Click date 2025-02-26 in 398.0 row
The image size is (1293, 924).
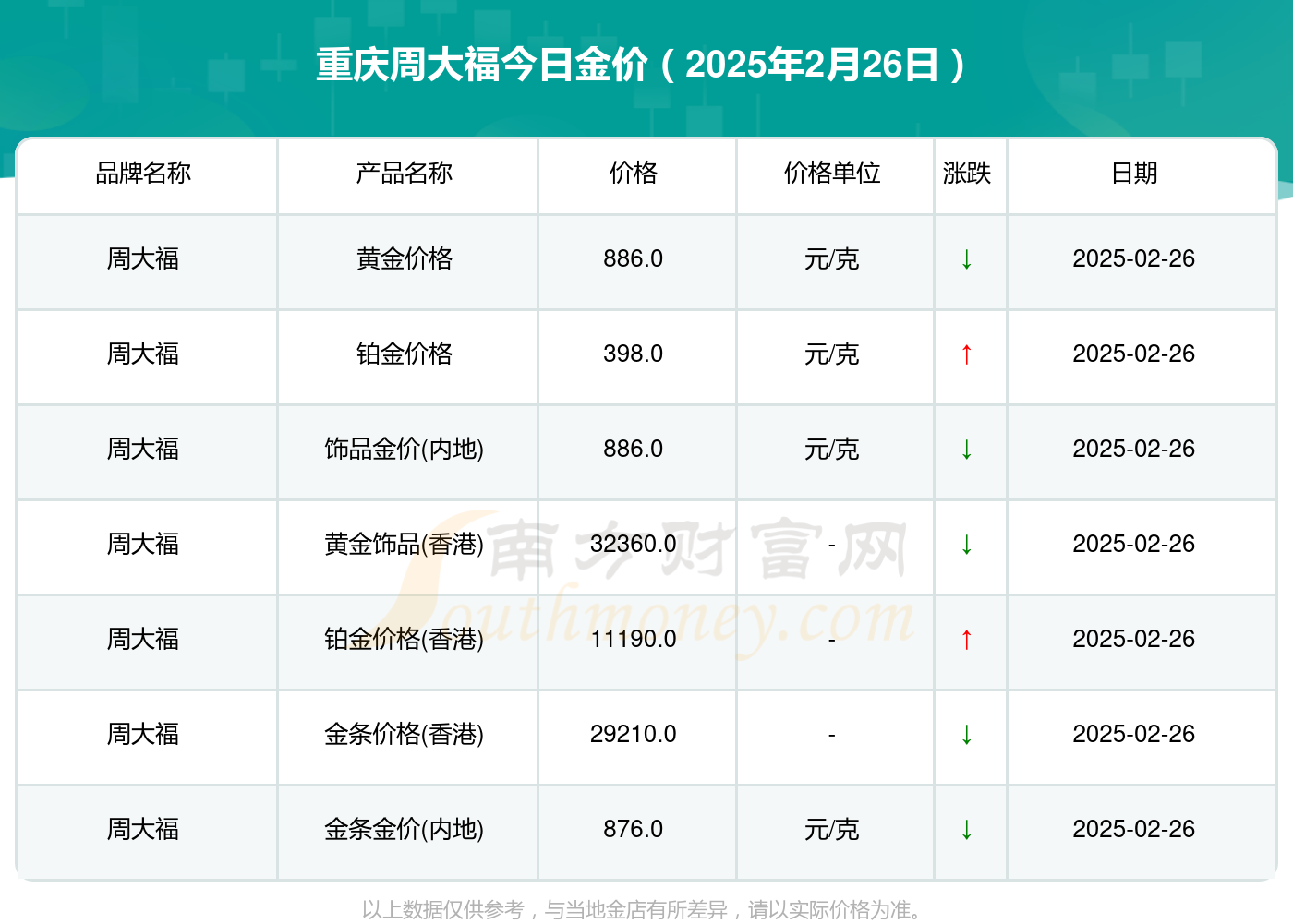(x=1134, y=354)
